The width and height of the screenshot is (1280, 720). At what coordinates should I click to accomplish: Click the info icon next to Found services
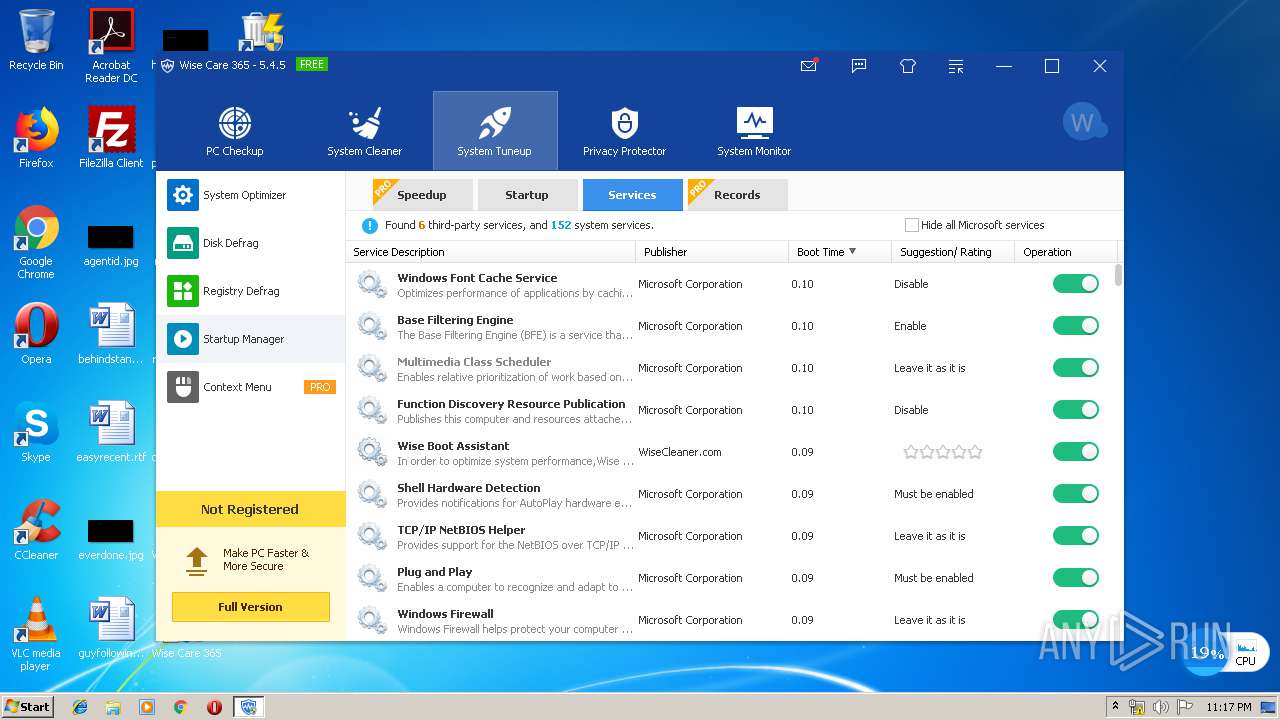point(370,225)
